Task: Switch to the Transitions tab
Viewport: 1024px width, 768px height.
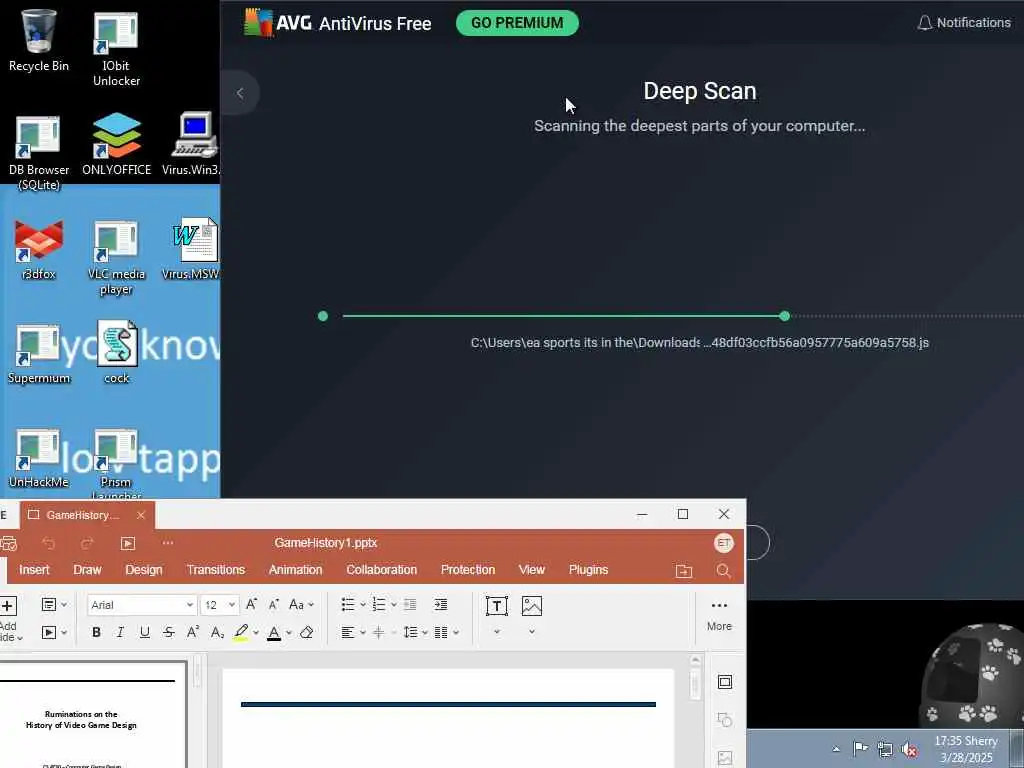Action: pyautogui.click(x=216, y=569)
